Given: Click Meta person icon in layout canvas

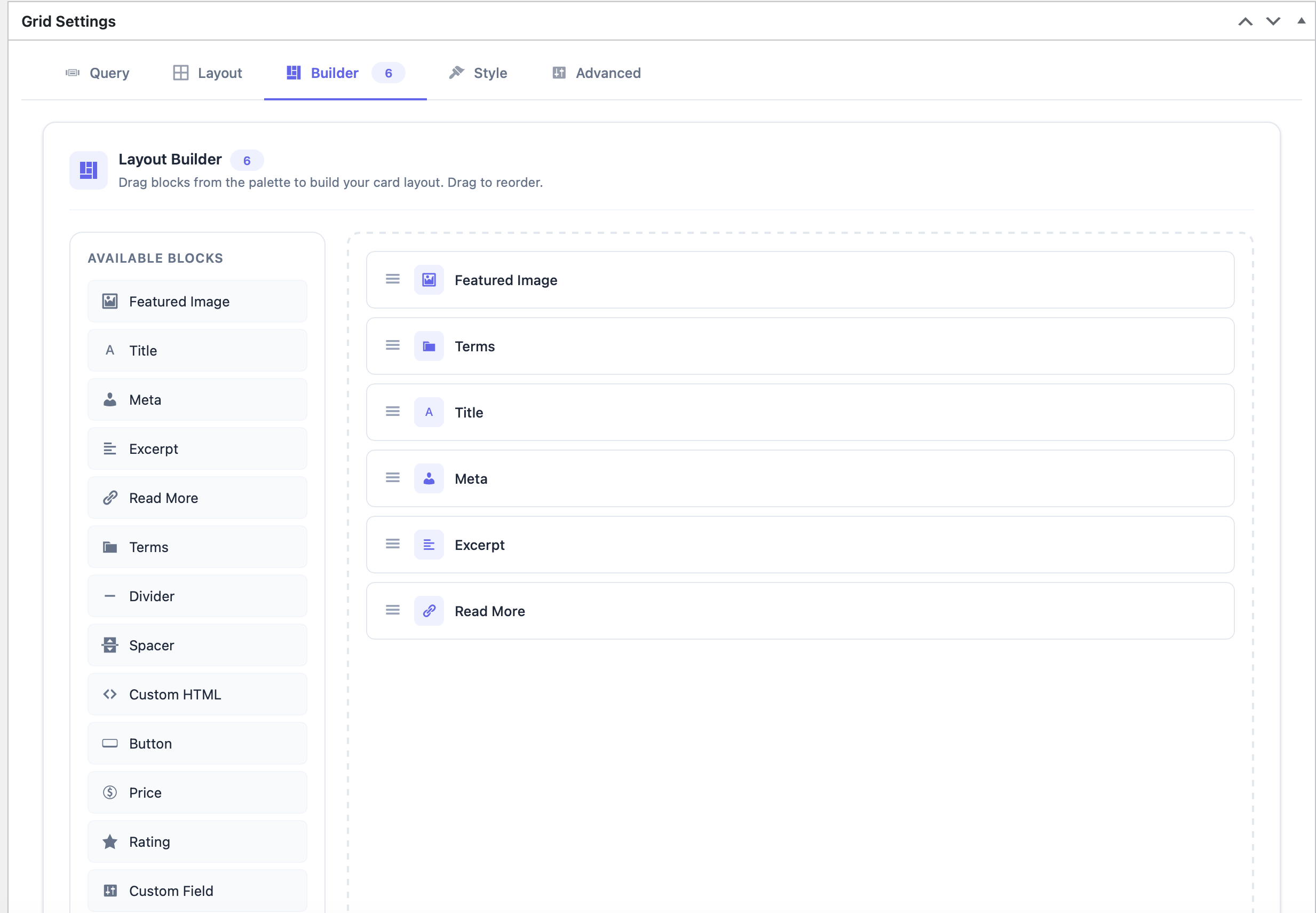Looking at the screenshot, I should (x=429, y=478).
